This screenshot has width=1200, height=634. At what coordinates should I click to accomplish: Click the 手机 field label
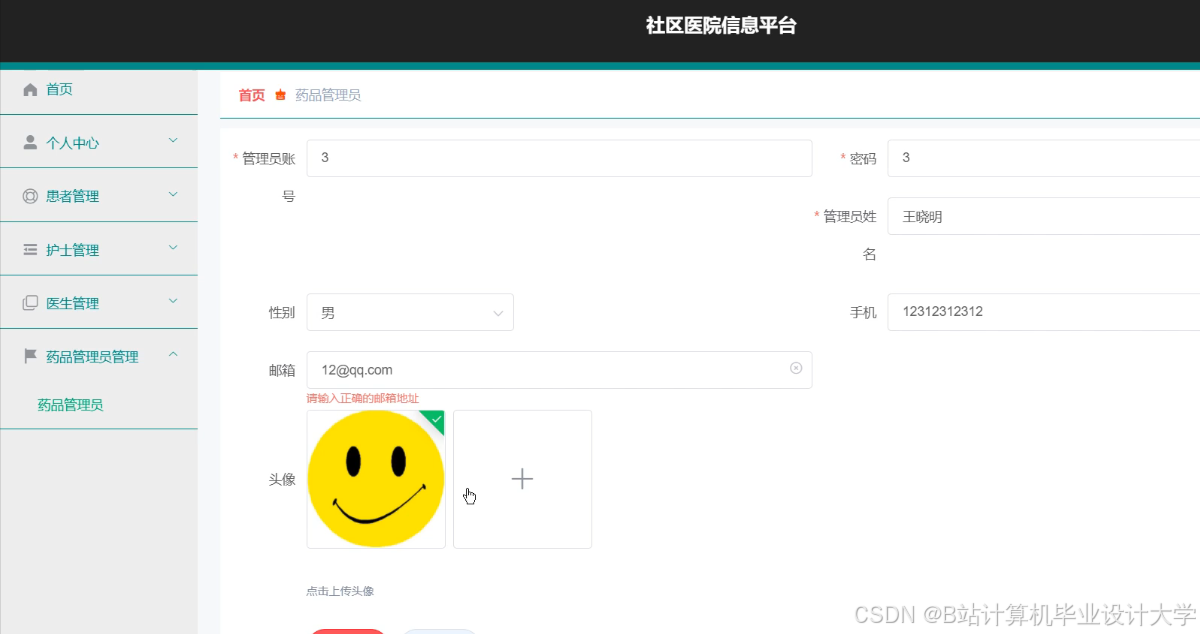[x=863, y=313]
